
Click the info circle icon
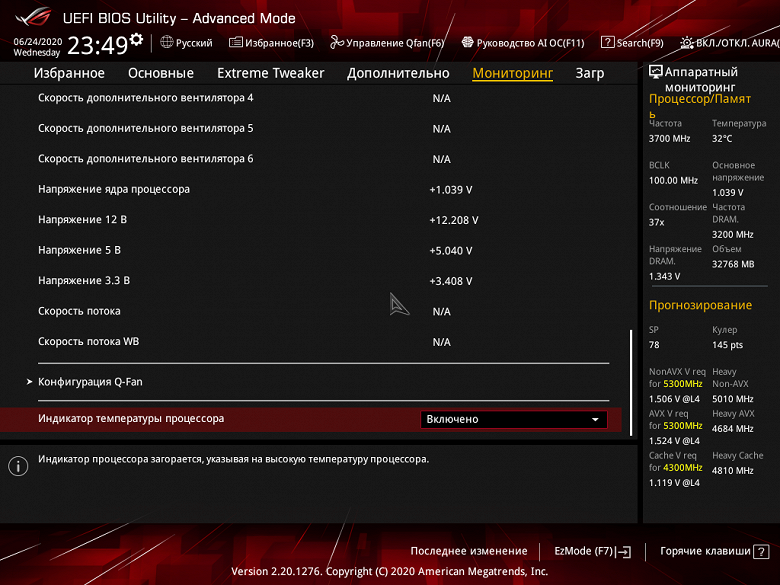(18, 466)
